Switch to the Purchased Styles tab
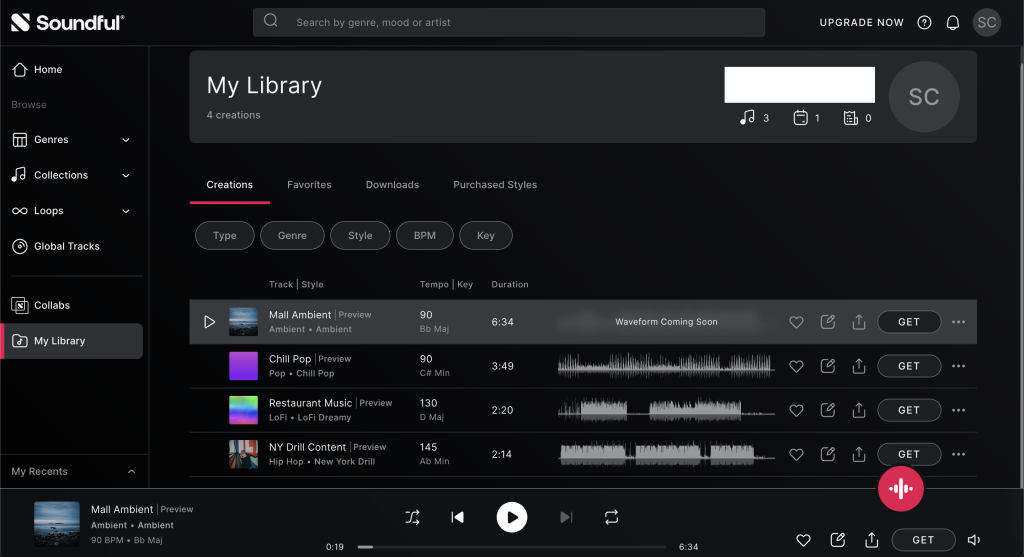Screen dimensions: 1024x557 [495, 185]
